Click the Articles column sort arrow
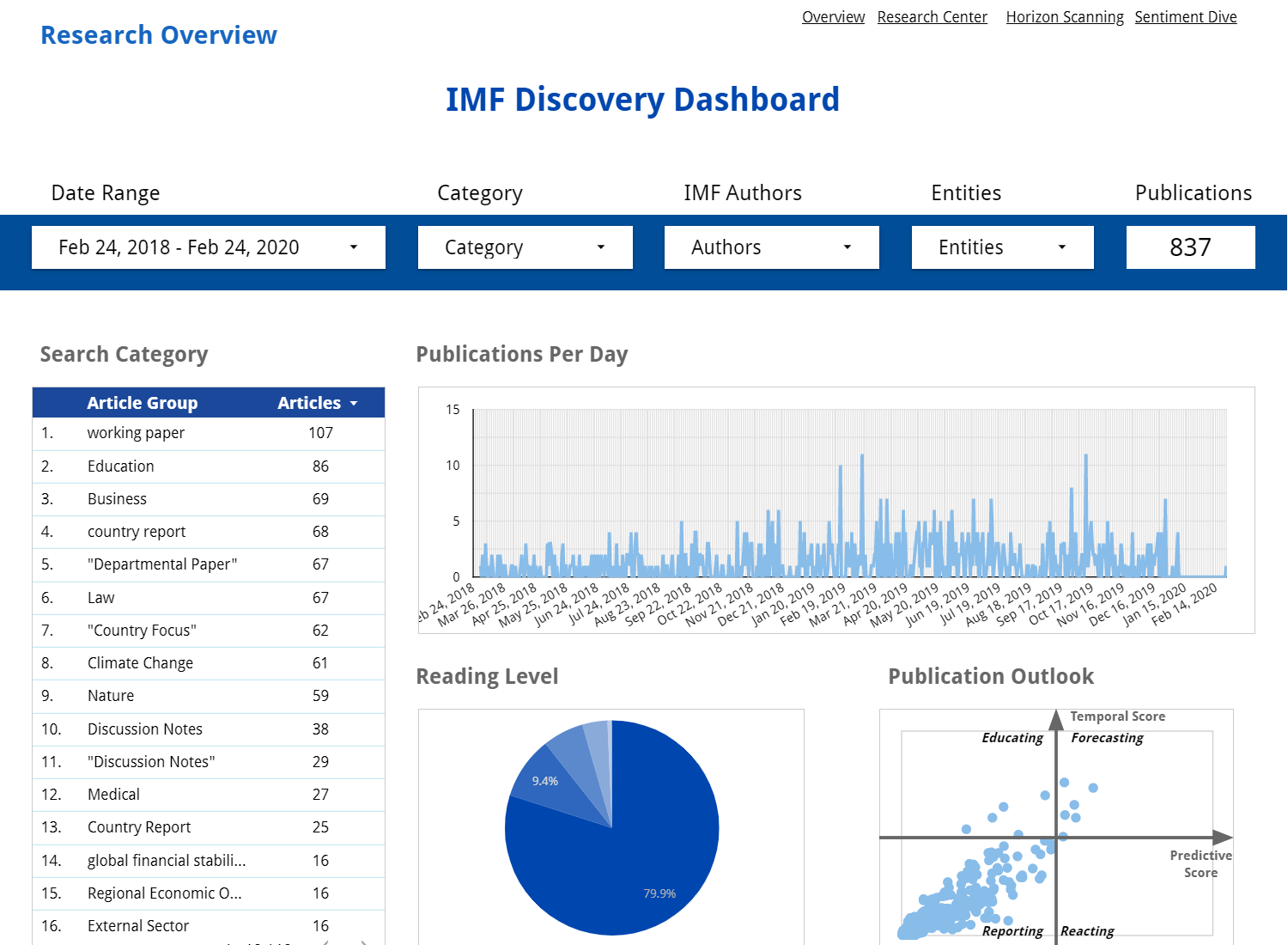Viewport: 1288px width, 945px height. (354, 403)
